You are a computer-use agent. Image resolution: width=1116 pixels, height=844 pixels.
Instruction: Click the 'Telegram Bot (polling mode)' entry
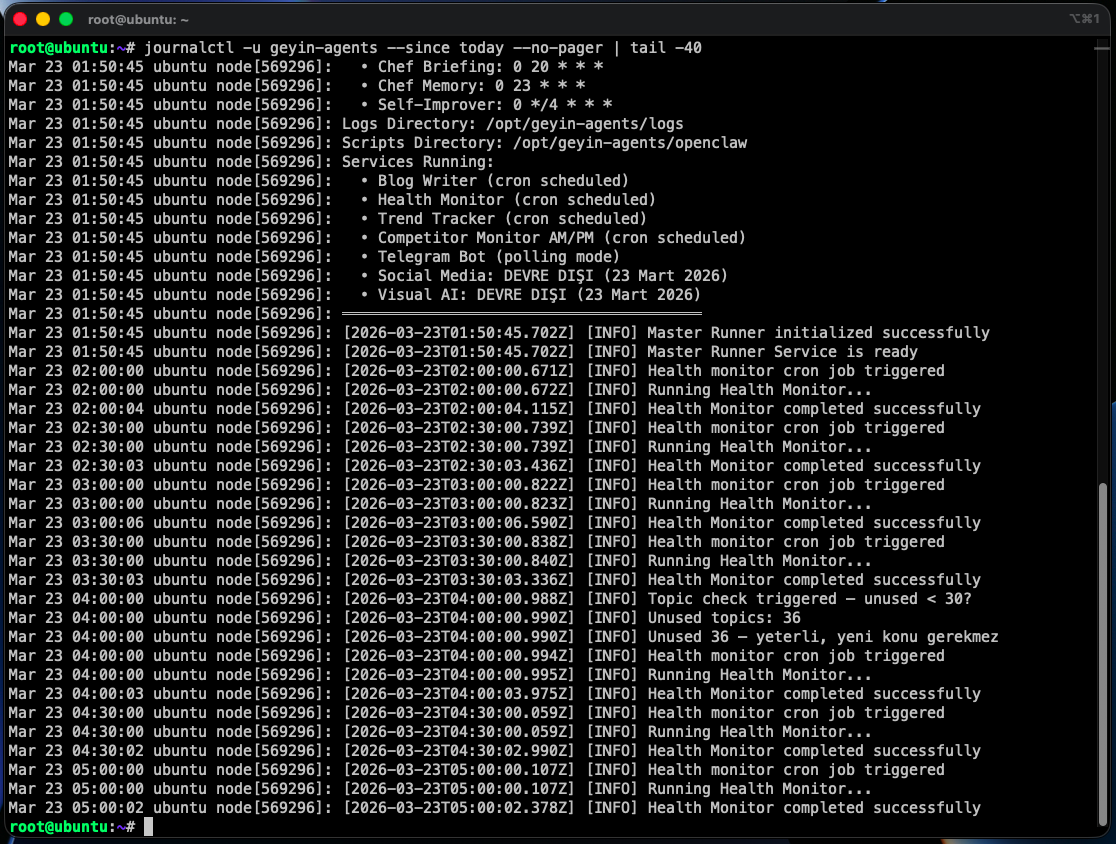(498, 256)
